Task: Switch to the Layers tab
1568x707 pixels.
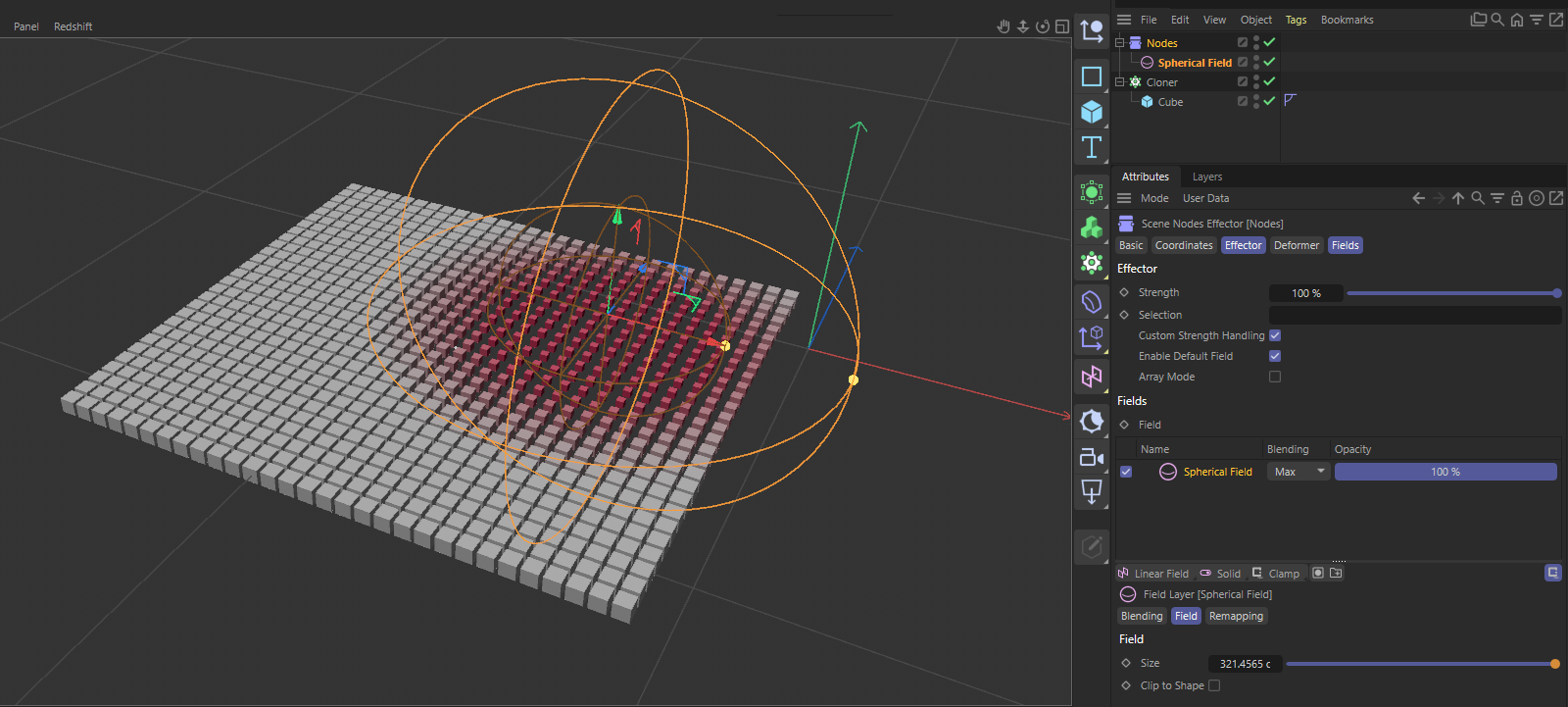Action: pyautogui.click(x=1207, y=177)
